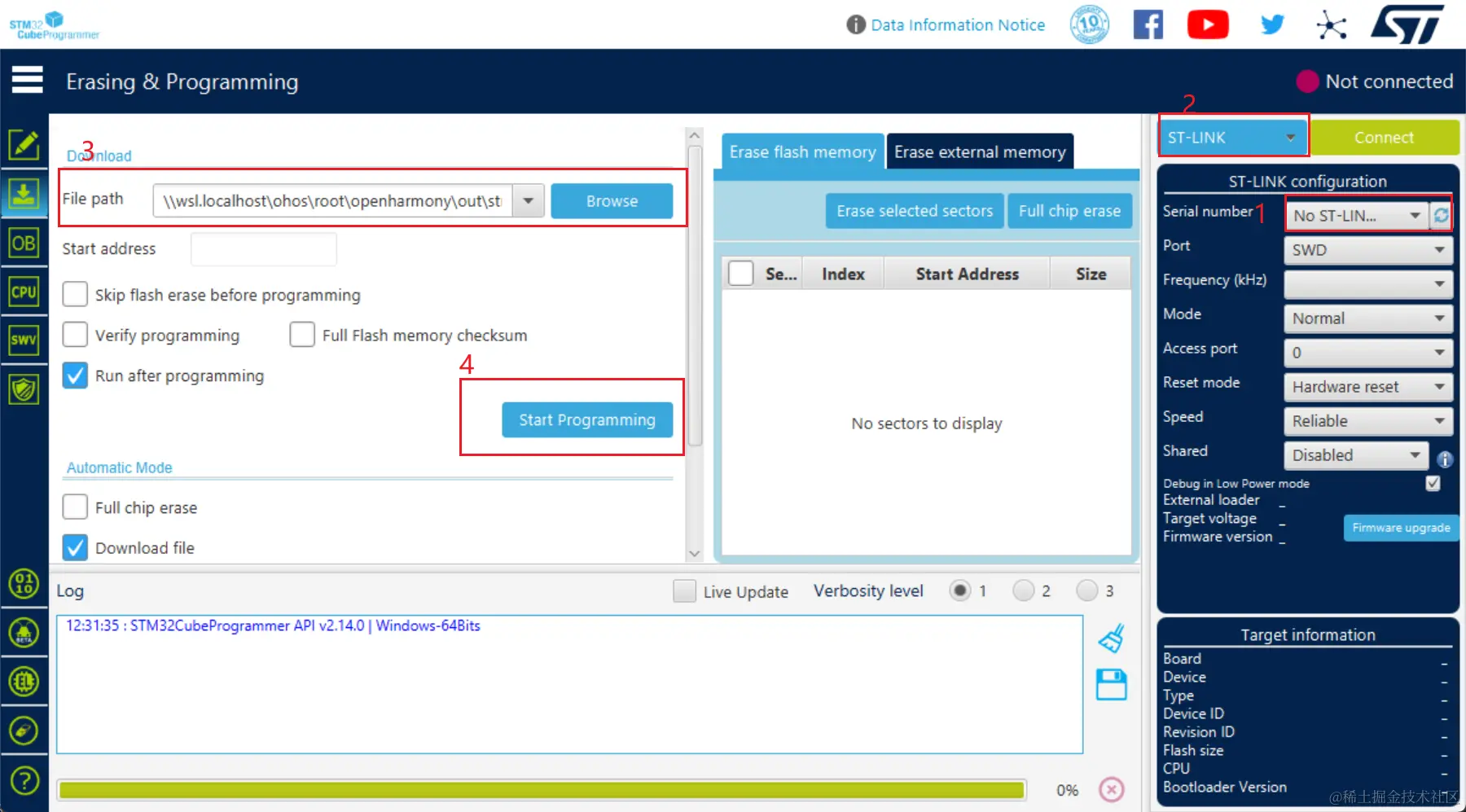Screen dimensions: 1466x812
Task: Click the Full chip erase button
Action: (x=1069, y=210)
